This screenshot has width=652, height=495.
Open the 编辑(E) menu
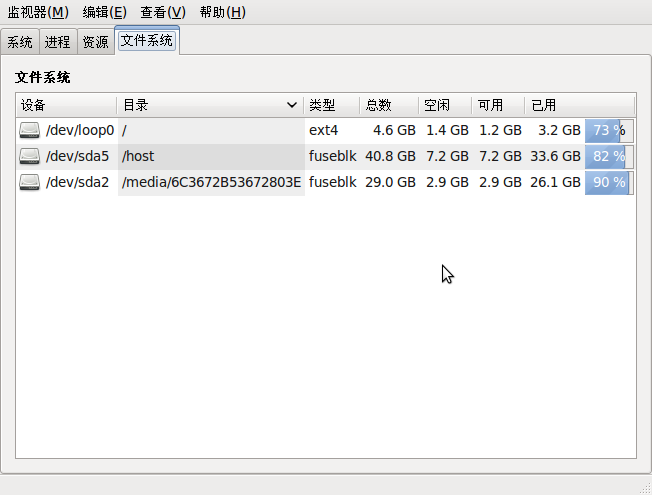104,12
